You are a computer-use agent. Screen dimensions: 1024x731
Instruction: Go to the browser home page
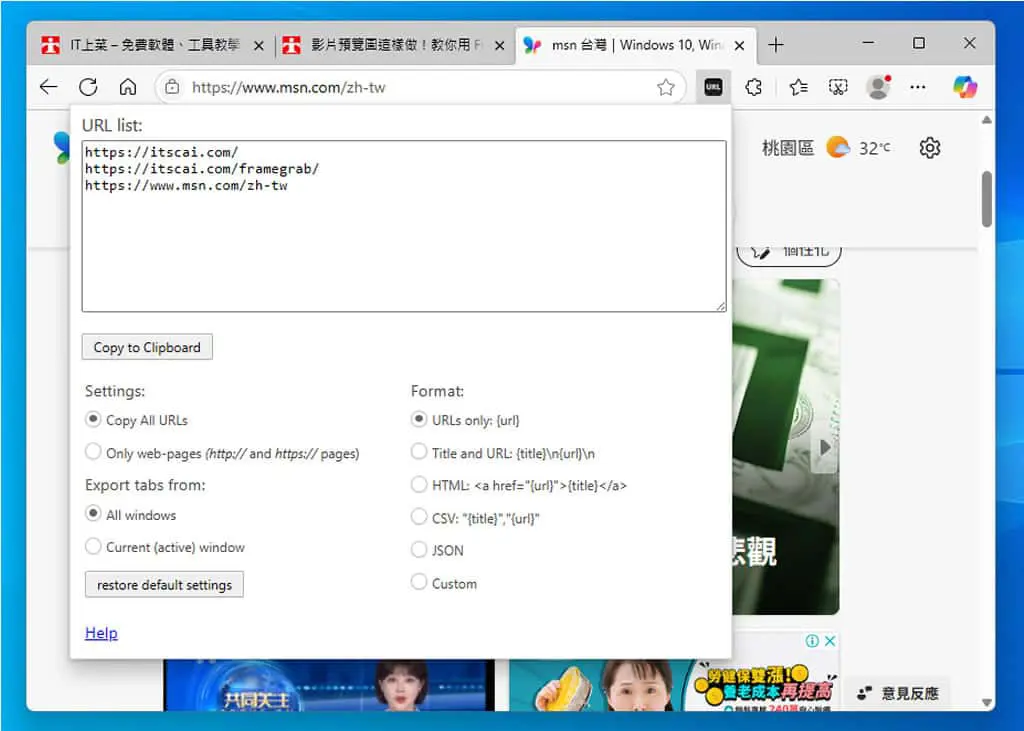[128, 87]
